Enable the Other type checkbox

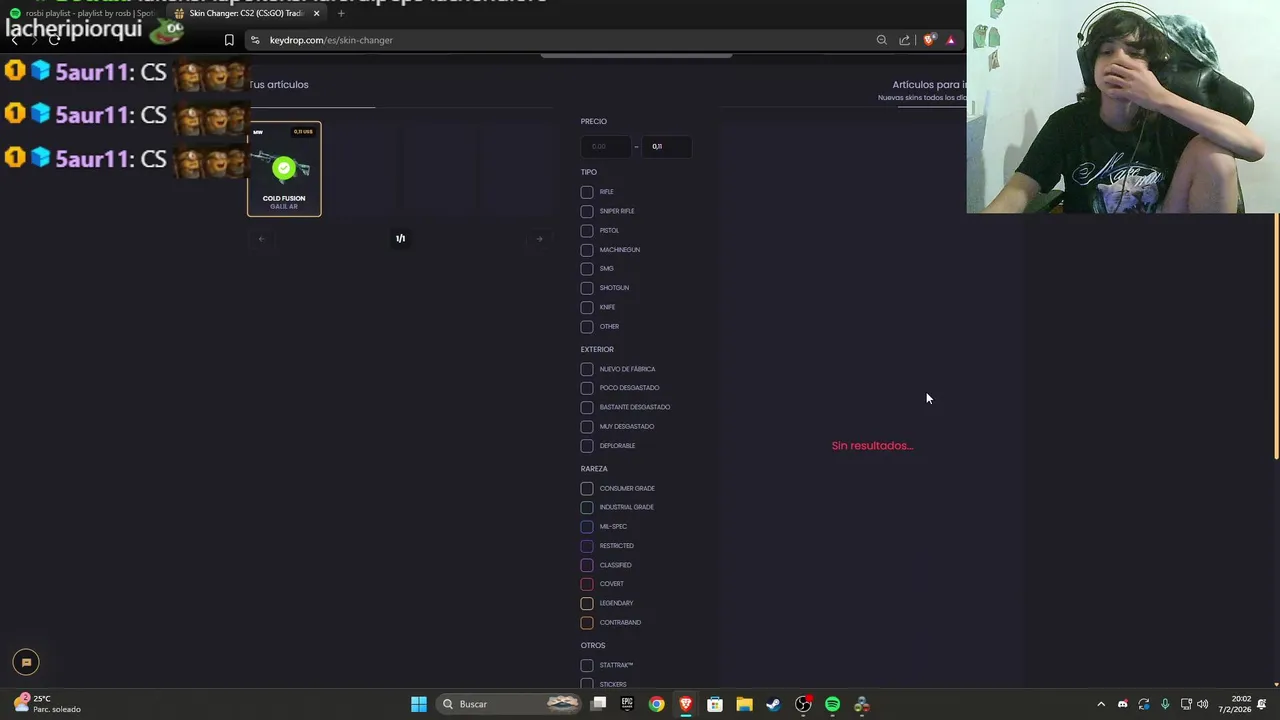(587, 326)
